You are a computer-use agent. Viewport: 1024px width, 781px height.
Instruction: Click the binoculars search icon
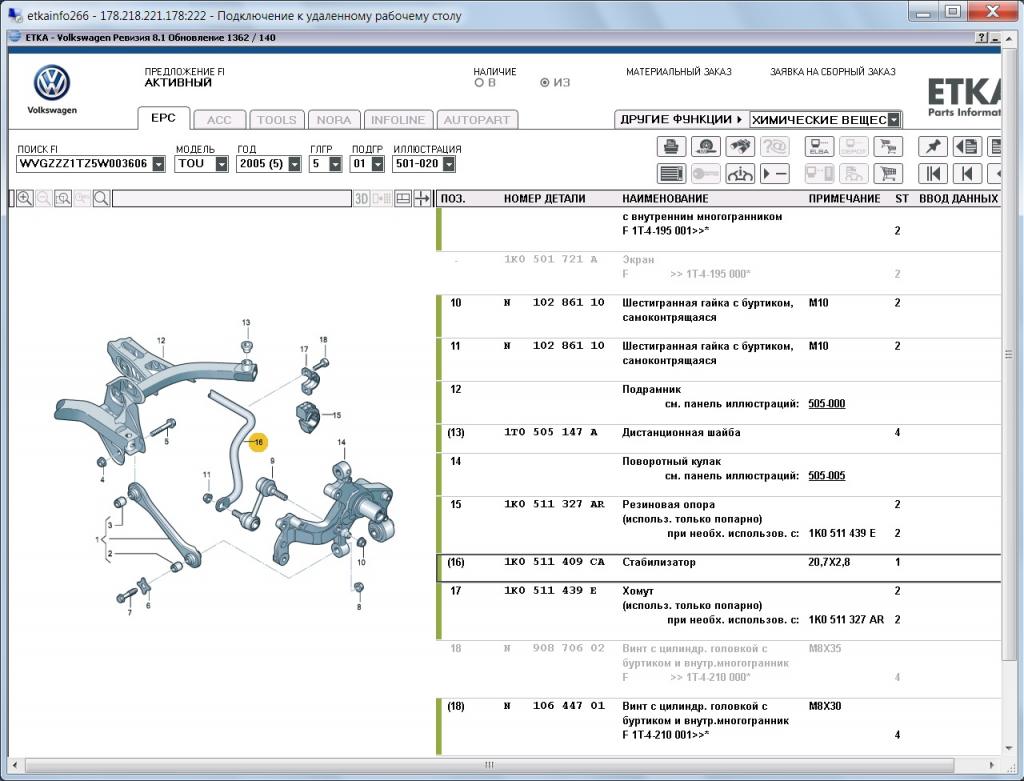point(739,146)
